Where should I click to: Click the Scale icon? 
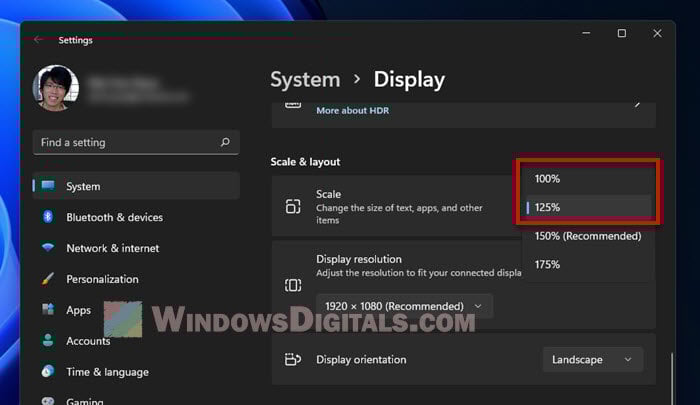coord(293,207)
